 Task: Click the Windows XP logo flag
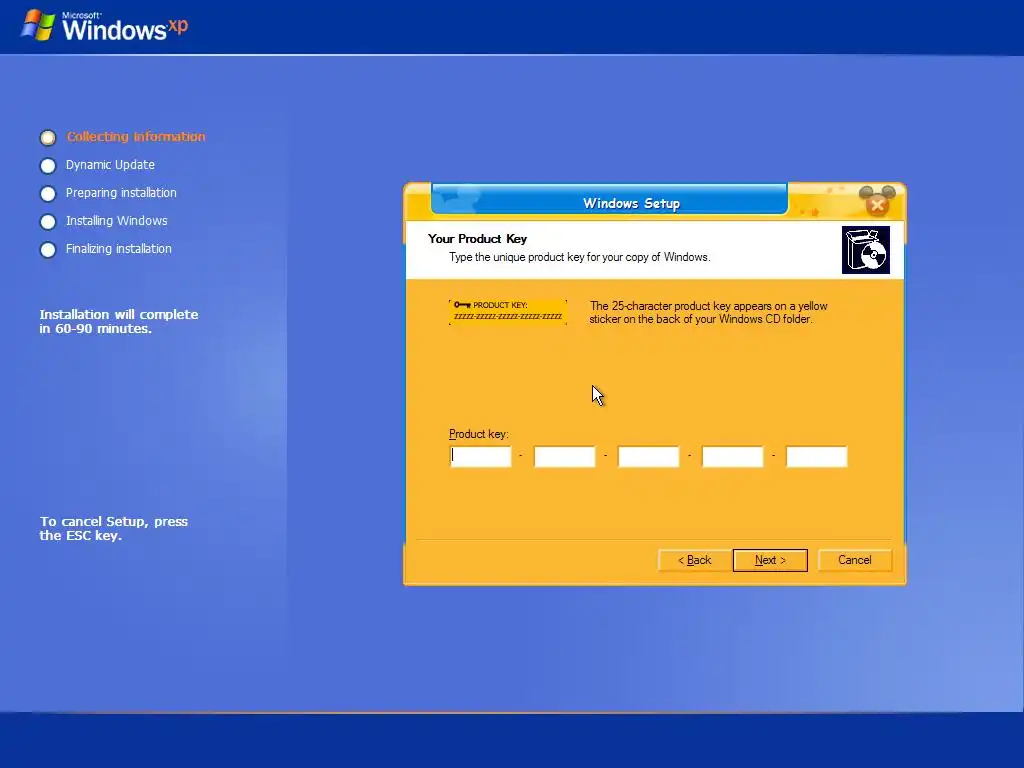pos(38,25)
